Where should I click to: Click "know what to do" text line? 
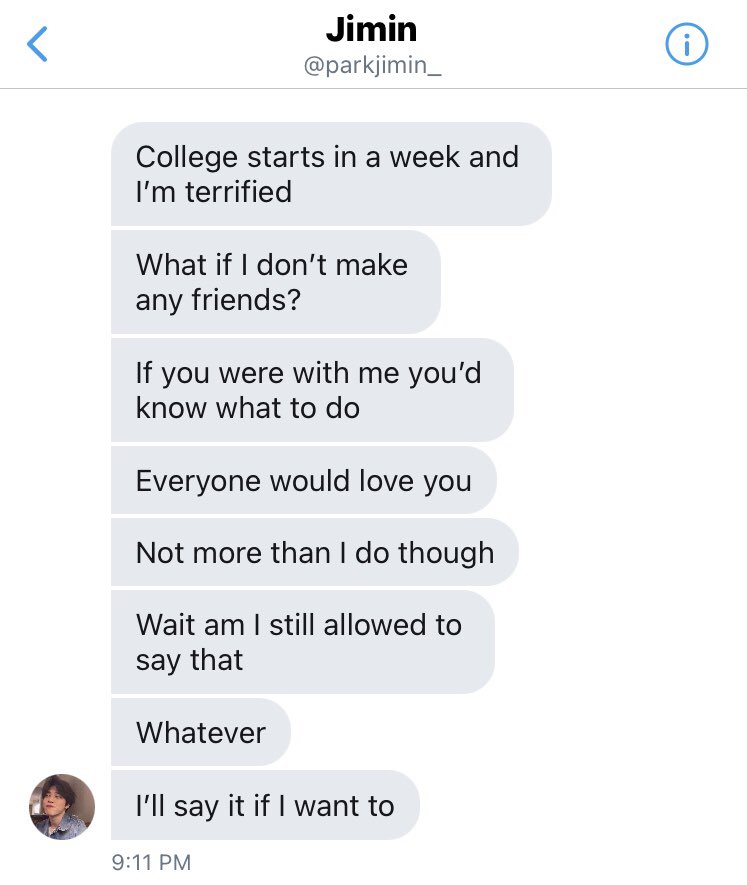click(x=248, y=407)
